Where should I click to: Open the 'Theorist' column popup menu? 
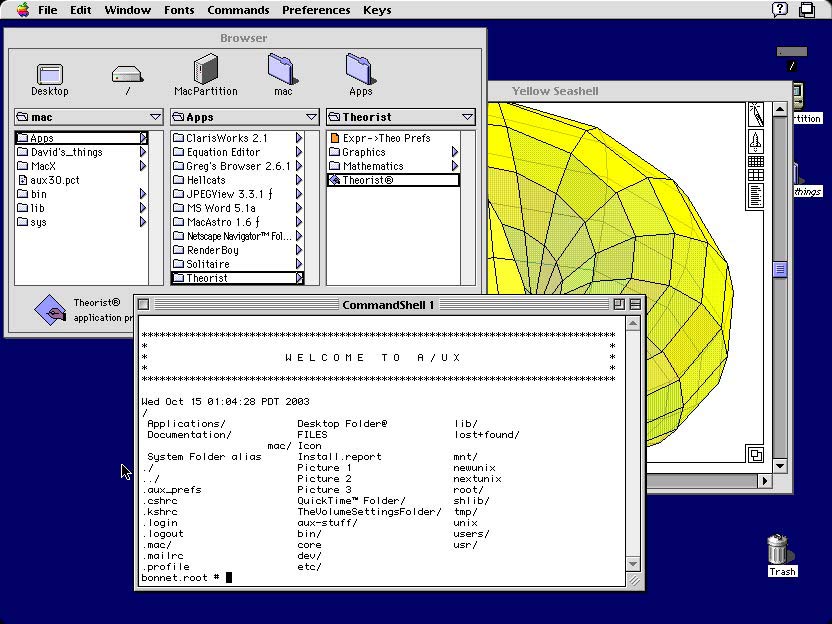[401, 117]
